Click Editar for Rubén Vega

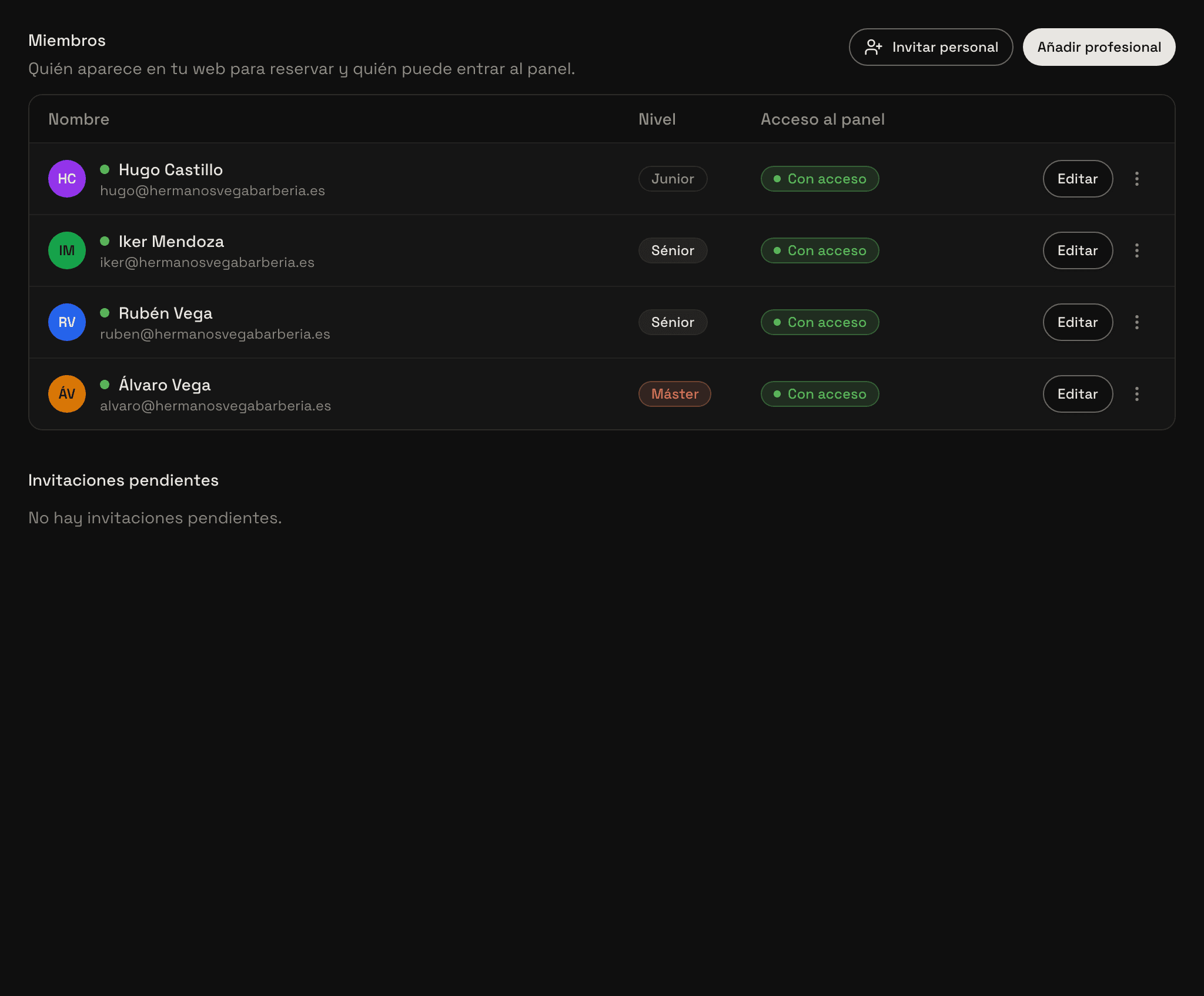click(x=1078, y=322)
